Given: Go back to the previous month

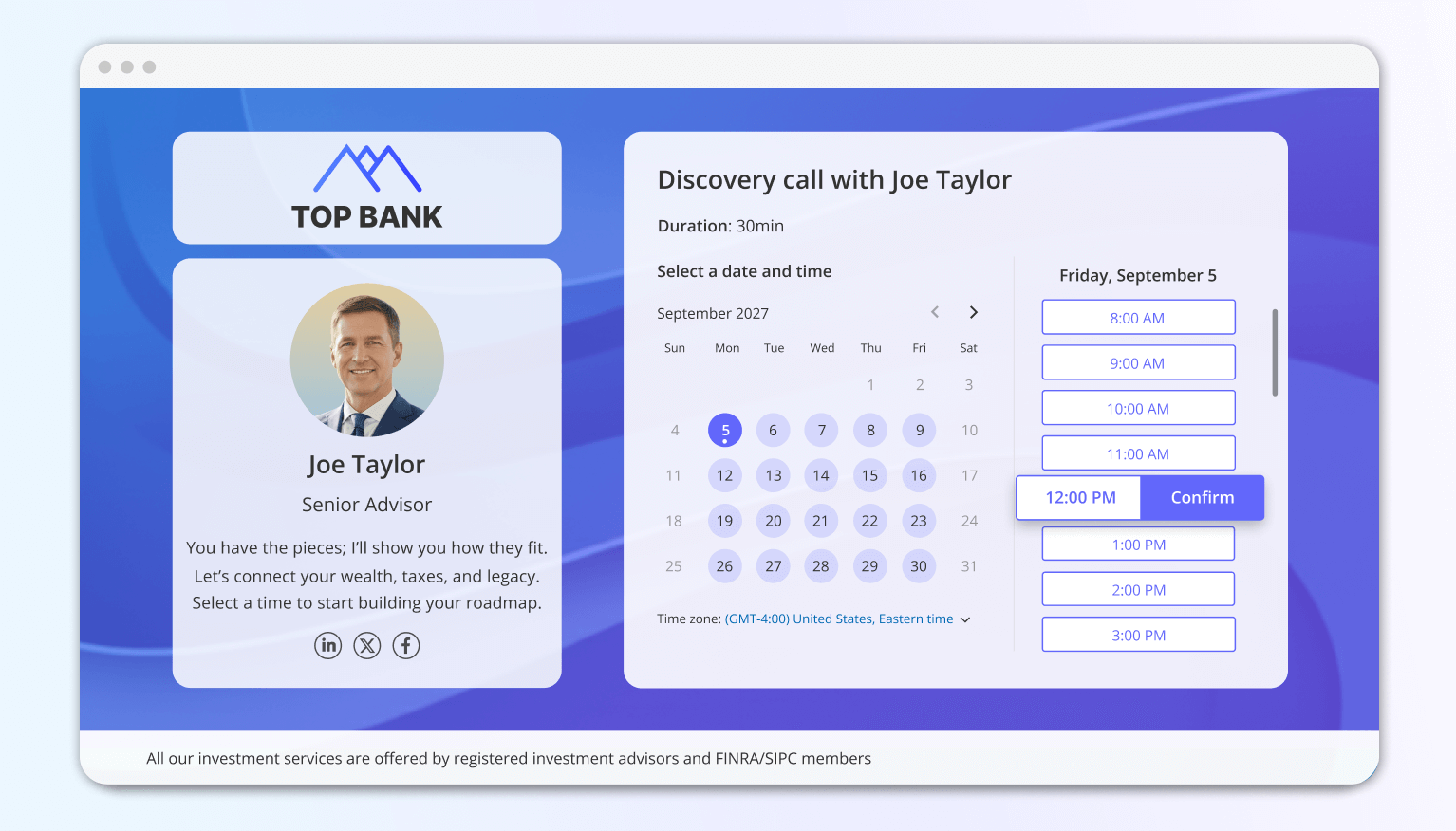Looking at the screenshot, I should click(935, 311).
